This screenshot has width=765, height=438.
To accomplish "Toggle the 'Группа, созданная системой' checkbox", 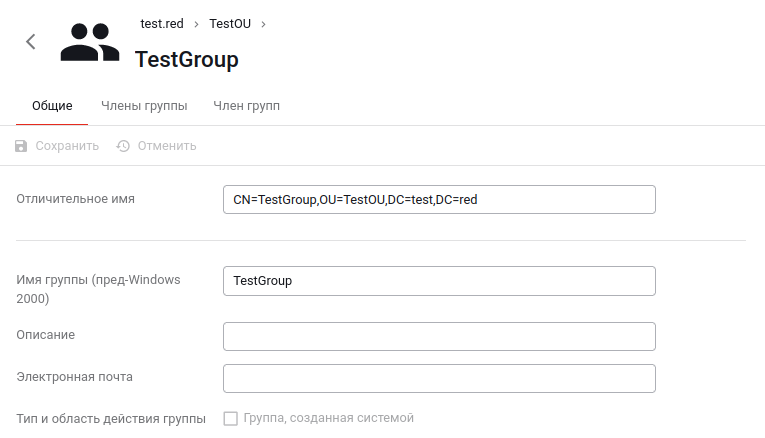I will [230, 418].
